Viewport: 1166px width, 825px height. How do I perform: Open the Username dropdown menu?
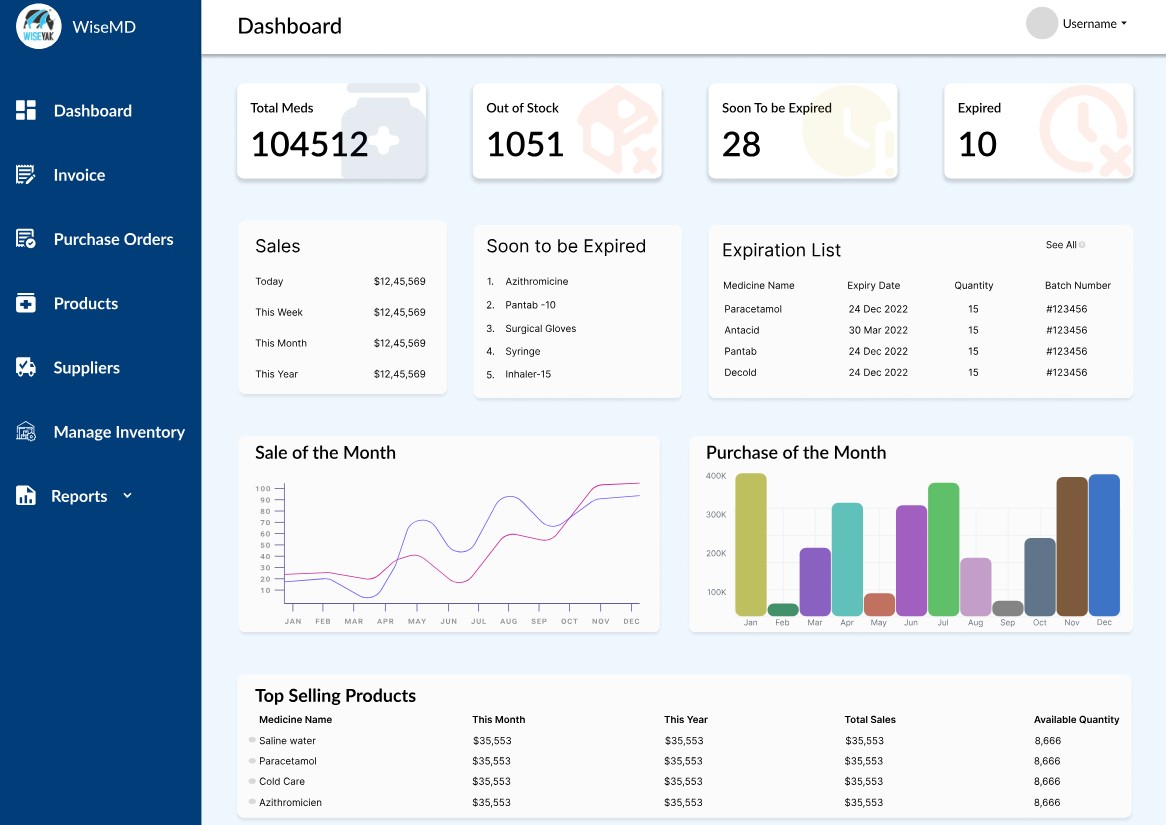(1095, 24)
